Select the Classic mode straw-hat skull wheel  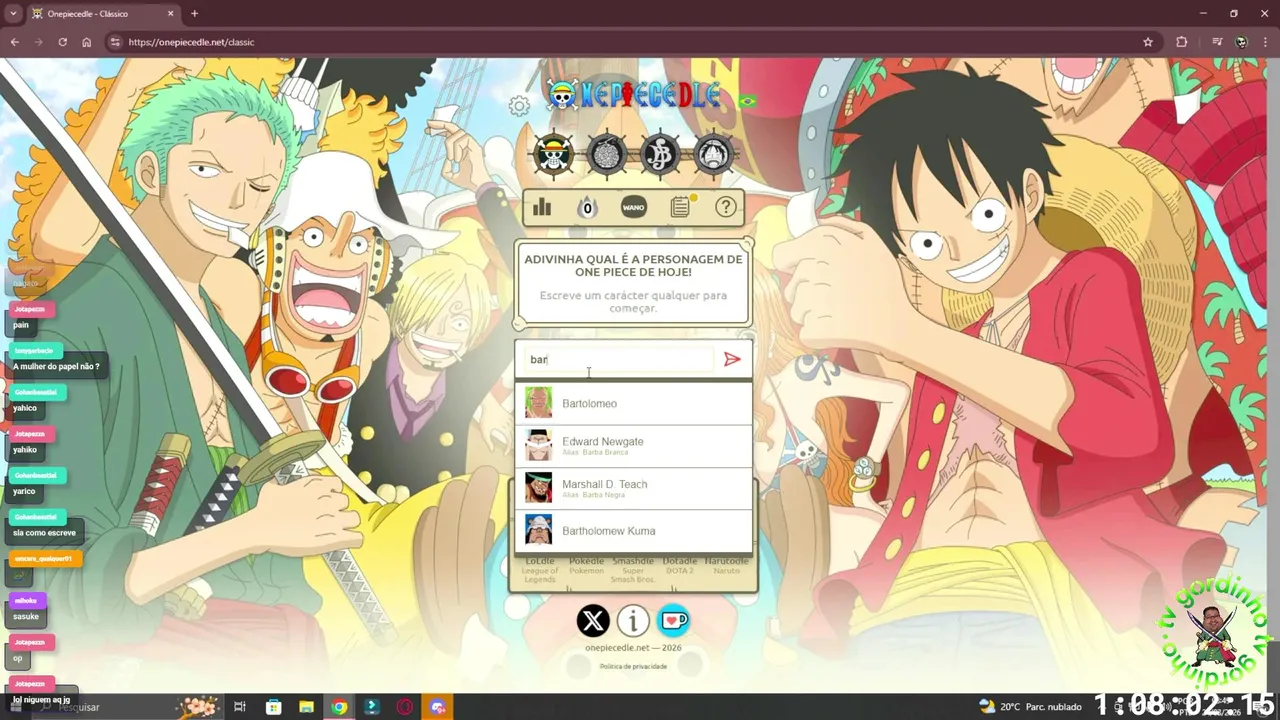click(x=553, y=155)
